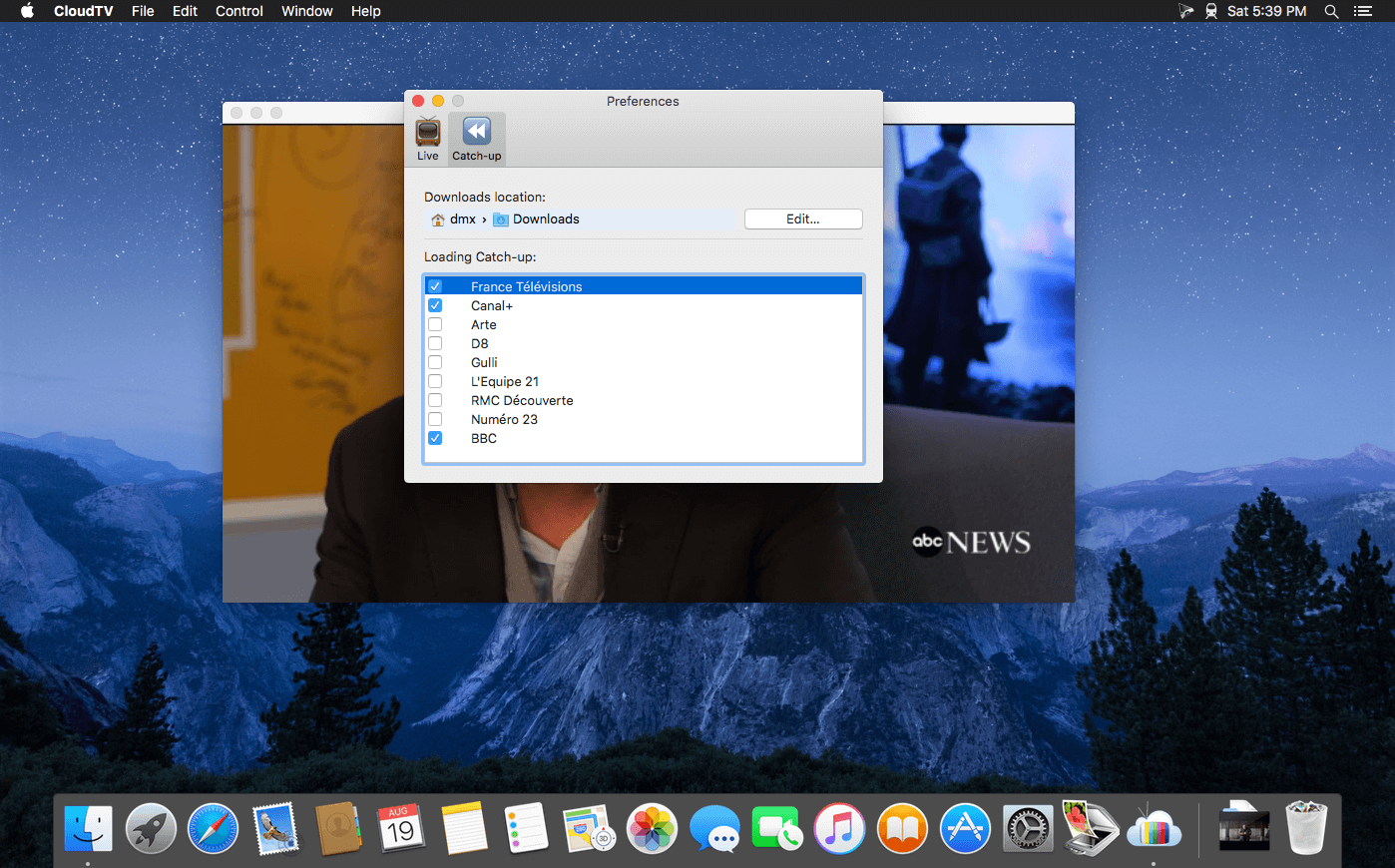Select the "Arte" row label
Image resolution: width=1395 pixels, height=868 pixels.
pos(484,324)
